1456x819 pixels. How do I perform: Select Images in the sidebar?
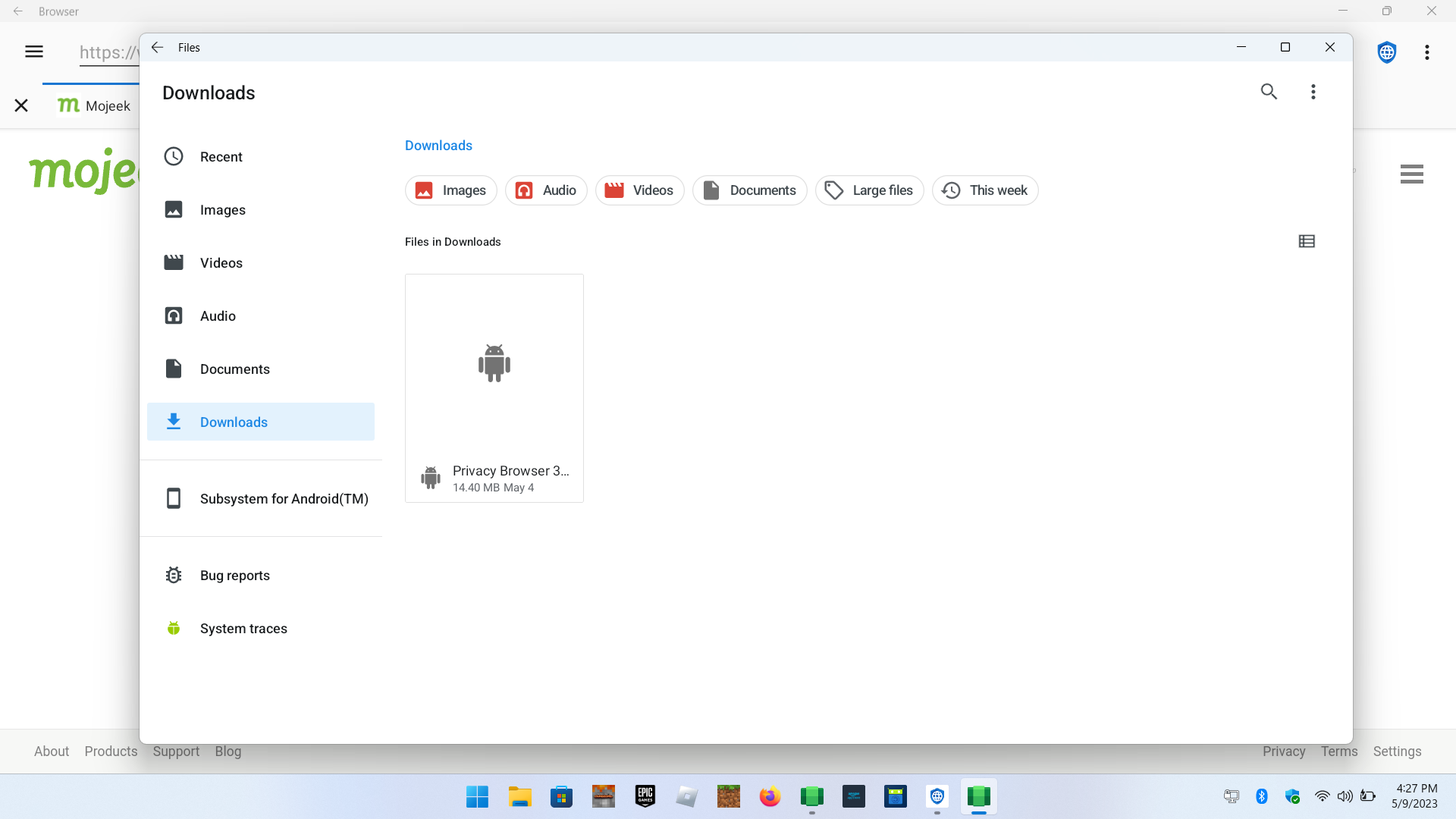(261, 209)
